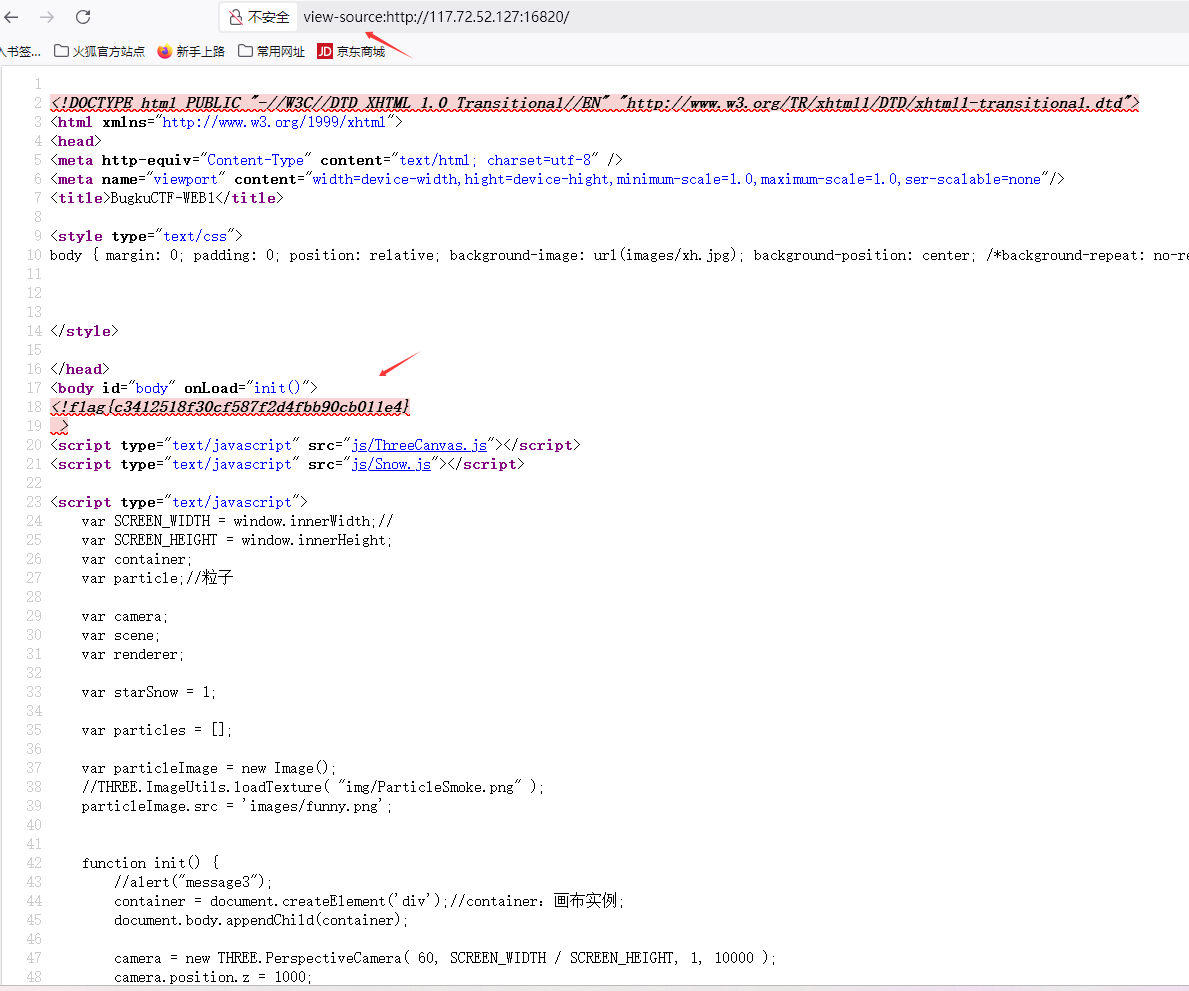This screenshot has height=991, width=1189.
Task: Click the "viewport" meta name value
Action: click(x=186, y=179)
